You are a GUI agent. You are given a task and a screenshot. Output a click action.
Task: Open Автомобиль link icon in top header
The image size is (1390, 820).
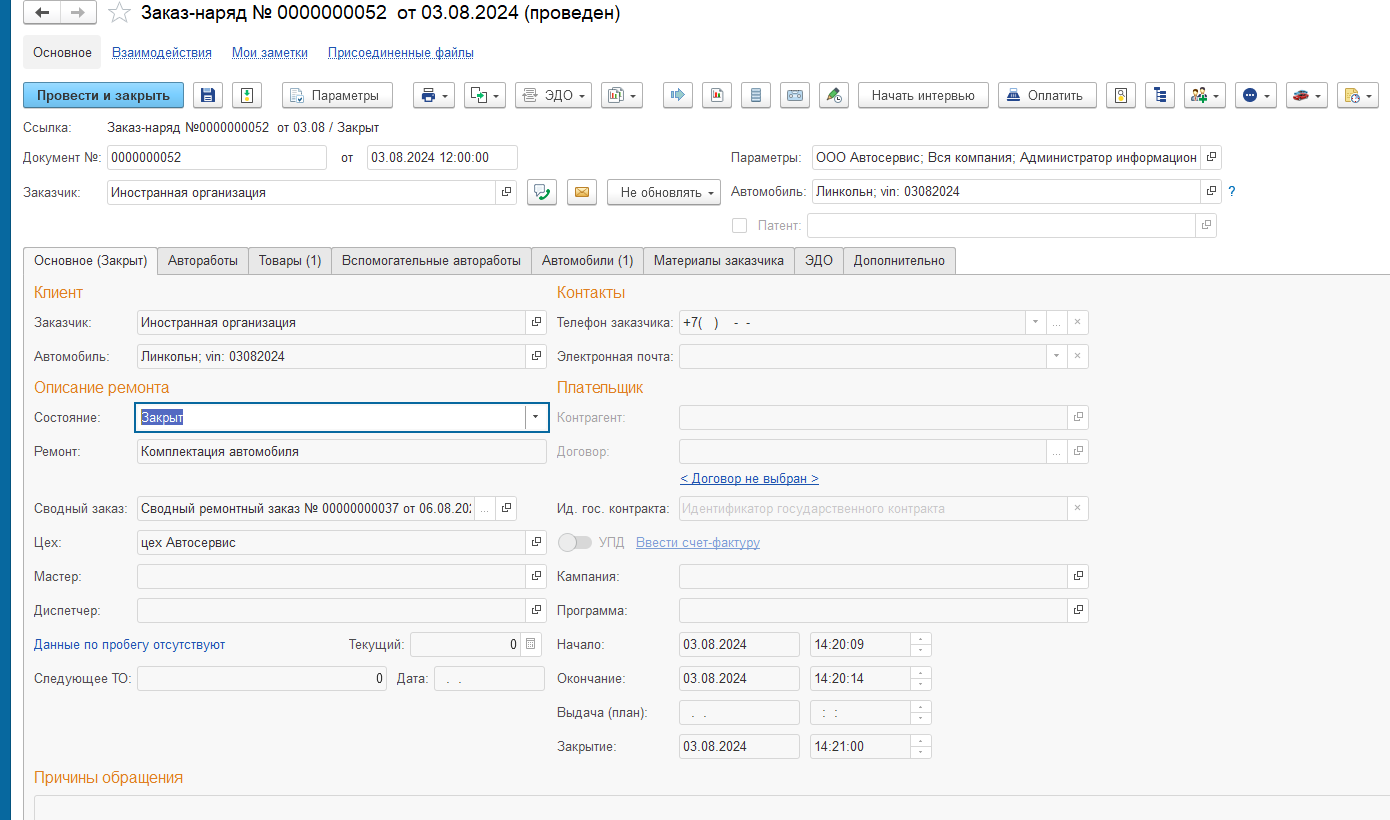point(1212,191)
